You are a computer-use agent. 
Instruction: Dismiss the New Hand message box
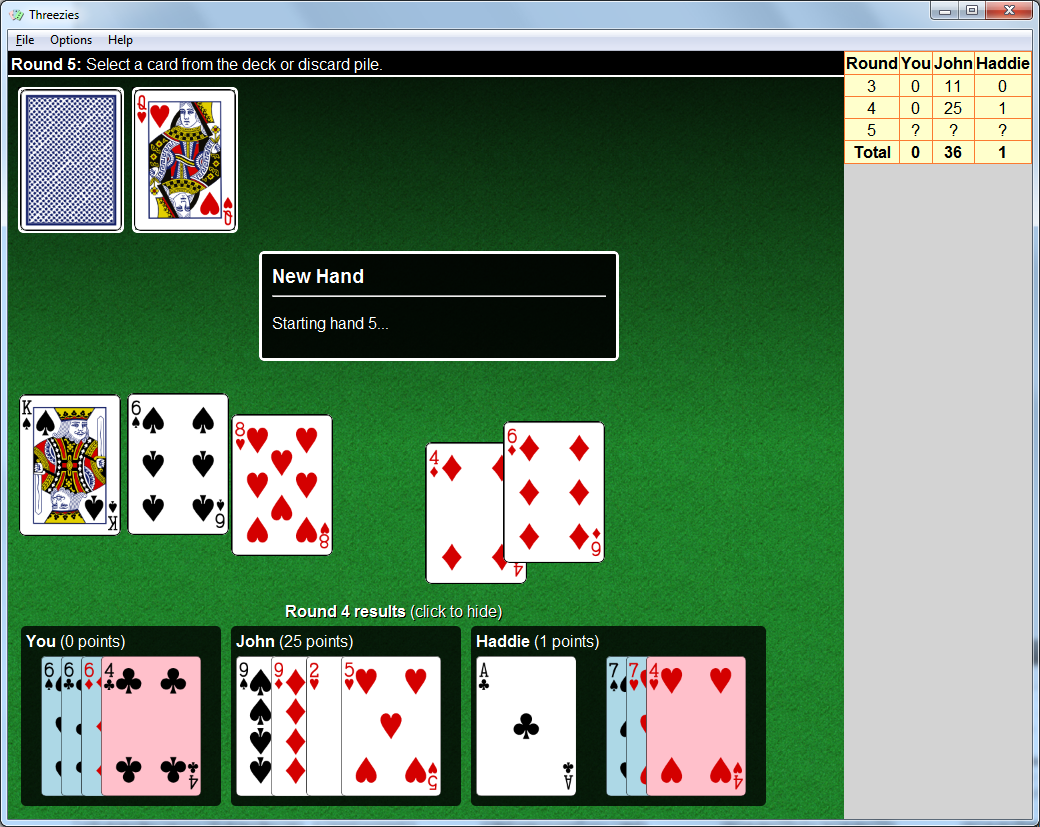(x=438, y=306)
